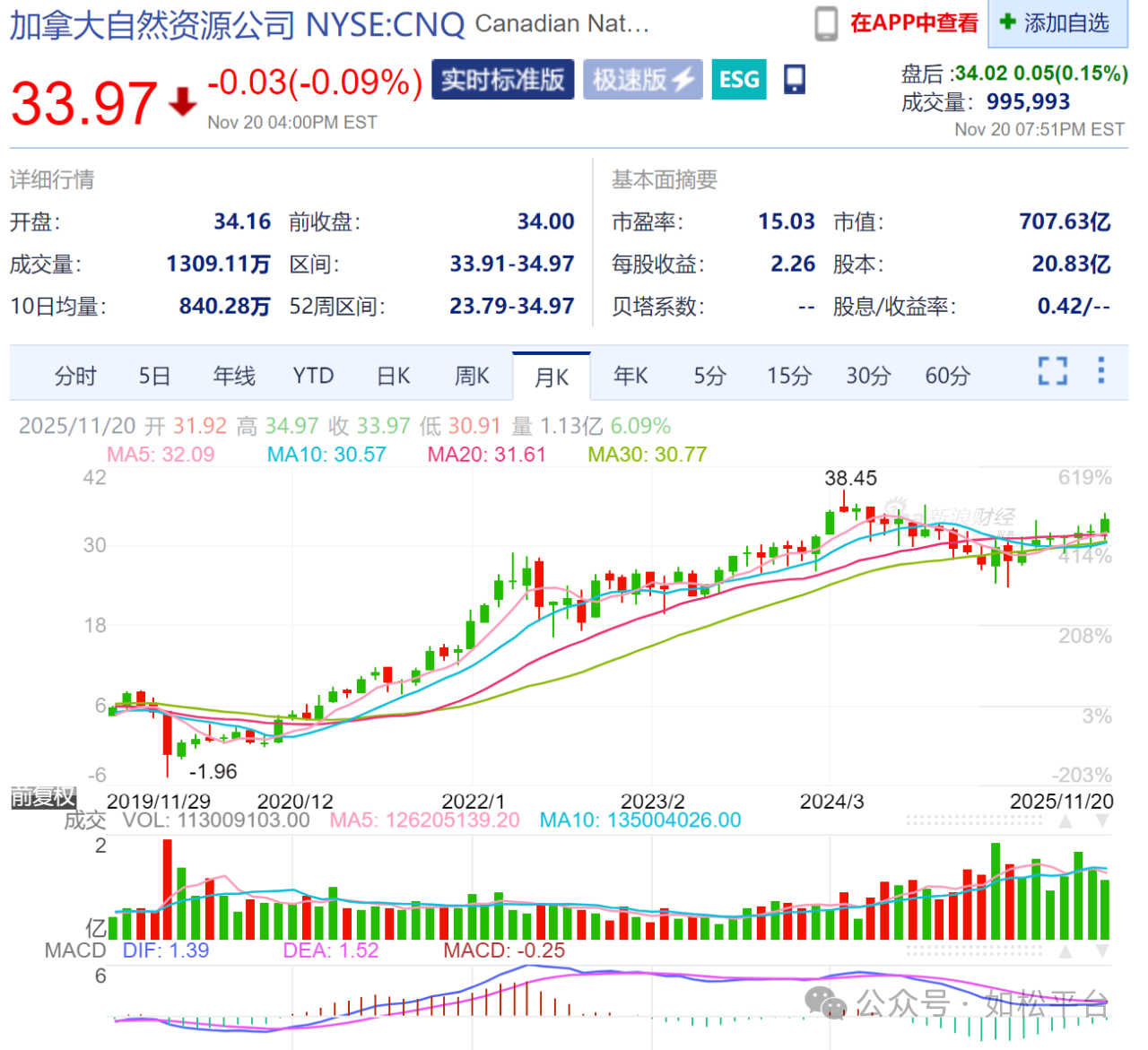
Task: Switch to the YTD chart tab
Action: (313, 376)
